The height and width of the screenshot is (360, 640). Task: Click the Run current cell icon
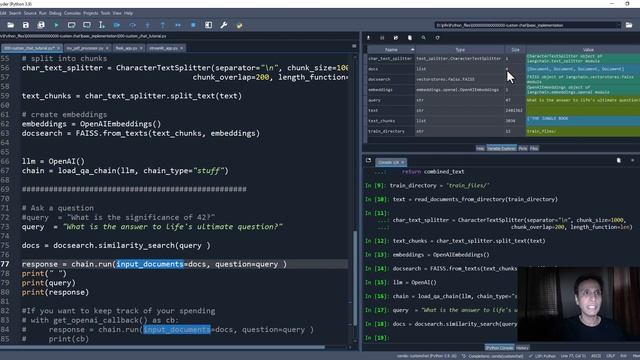pyautogui.click(x=71, y=25)
